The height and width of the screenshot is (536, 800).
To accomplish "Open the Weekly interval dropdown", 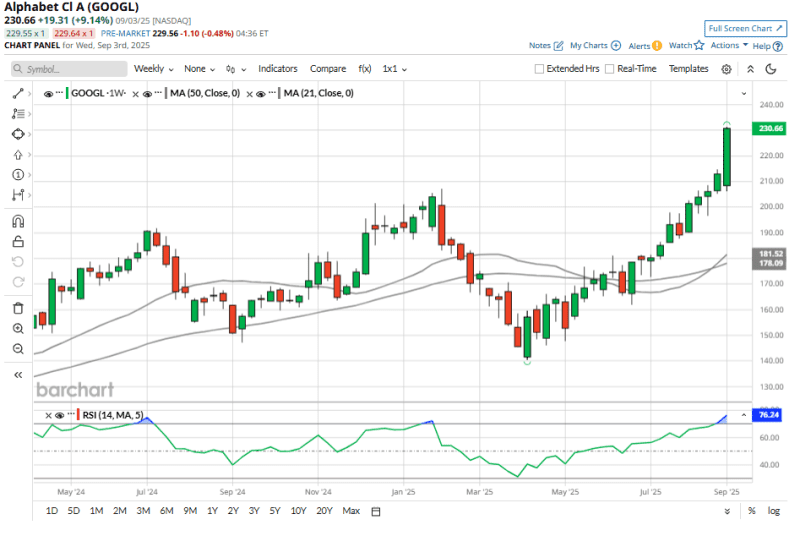I will pos(153,69).
